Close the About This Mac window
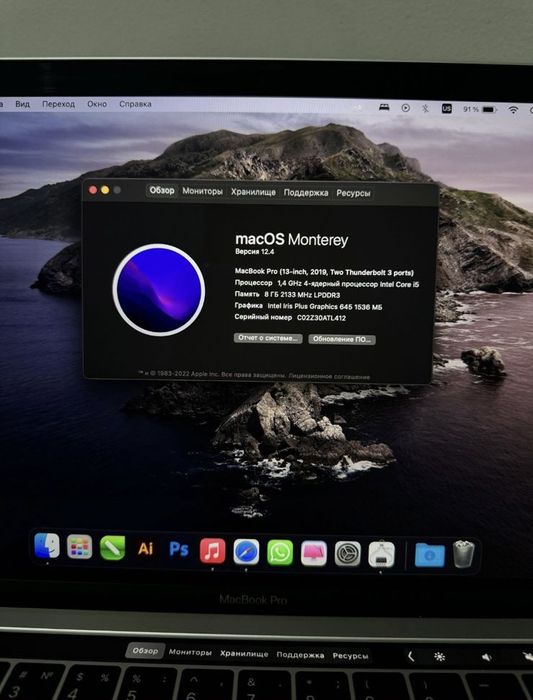 click(x=93, y=190)
